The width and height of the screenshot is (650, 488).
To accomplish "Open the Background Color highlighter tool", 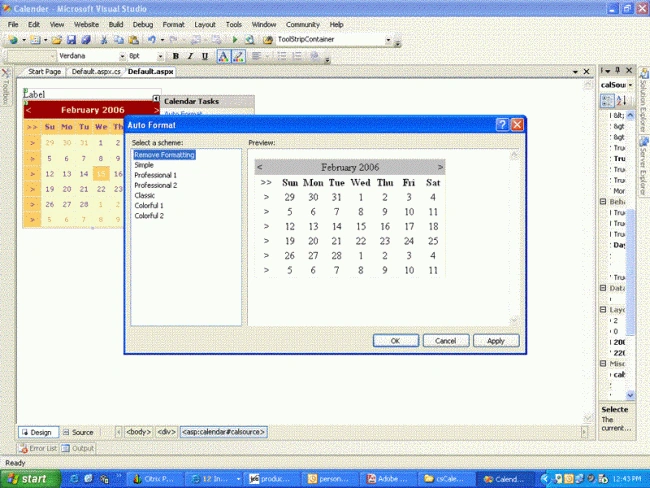I will pyautogui.click(x=238, y=56).
